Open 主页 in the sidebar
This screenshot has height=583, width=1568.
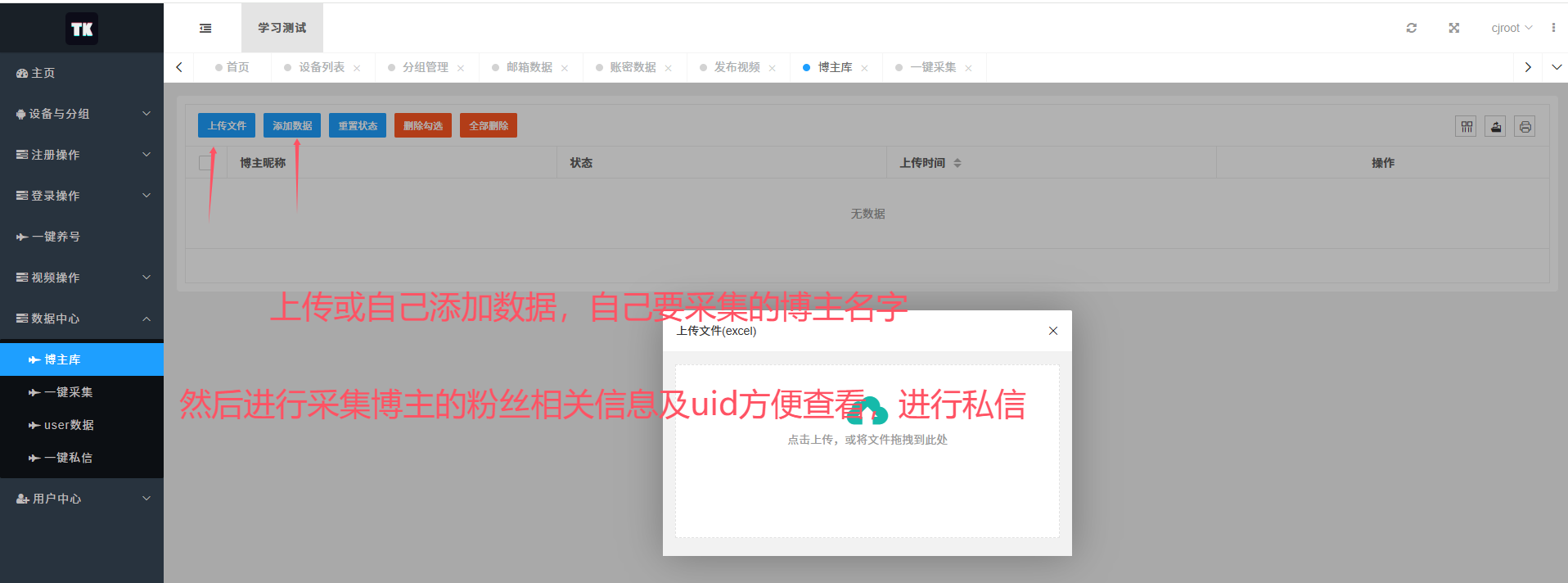[x=82, y=73]
